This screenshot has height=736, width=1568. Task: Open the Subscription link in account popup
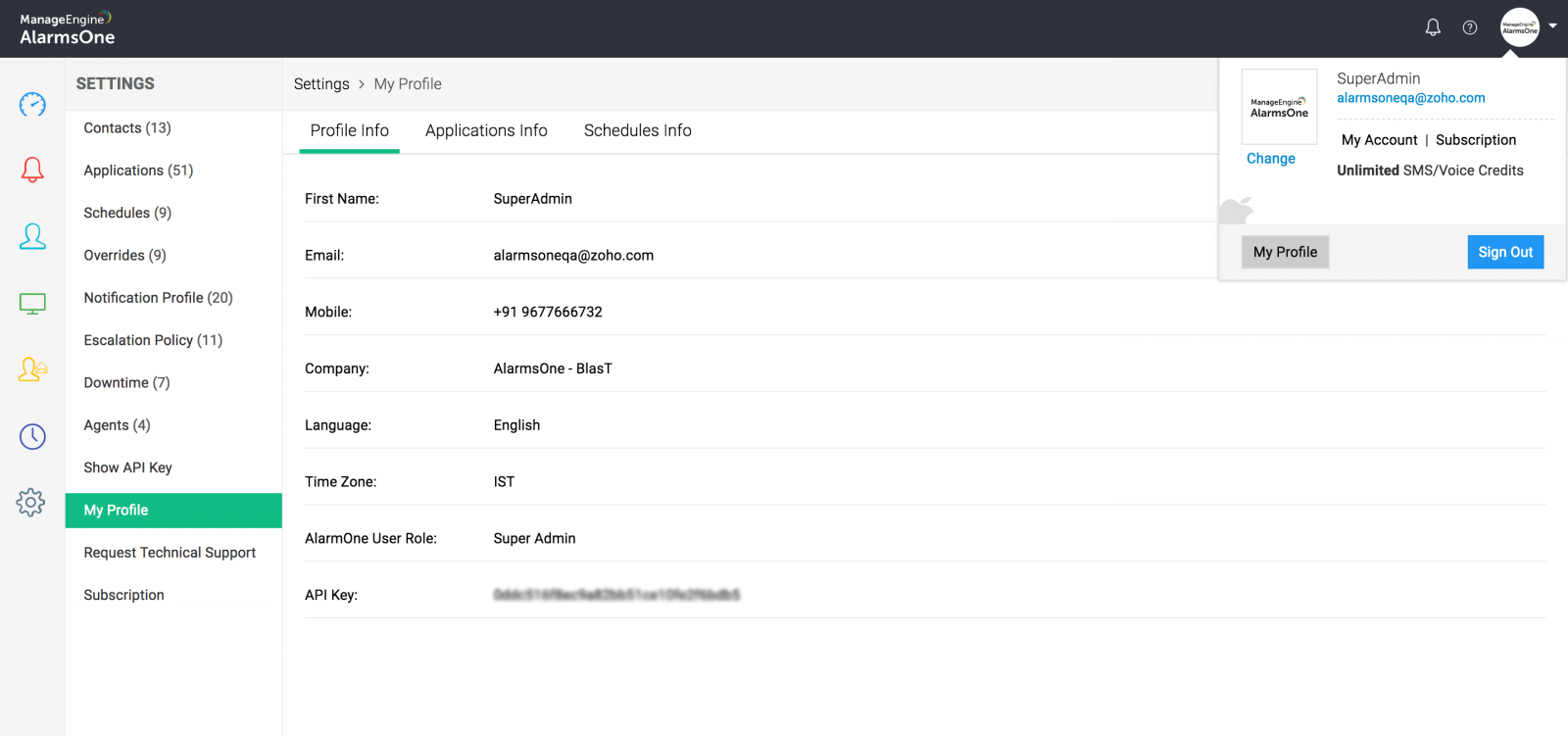coord(1476,140)
